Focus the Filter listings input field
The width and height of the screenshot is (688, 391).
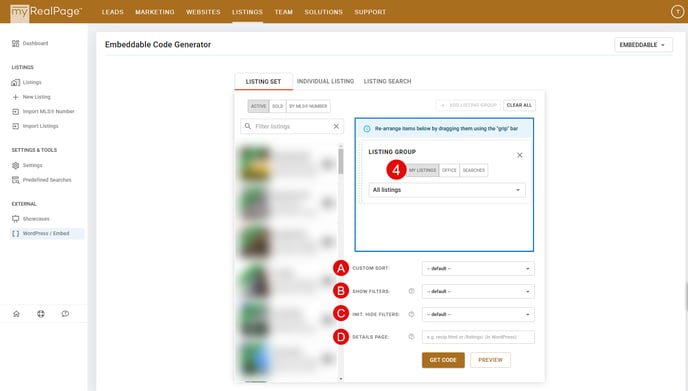pyautogui.click(x=292, y=126)
